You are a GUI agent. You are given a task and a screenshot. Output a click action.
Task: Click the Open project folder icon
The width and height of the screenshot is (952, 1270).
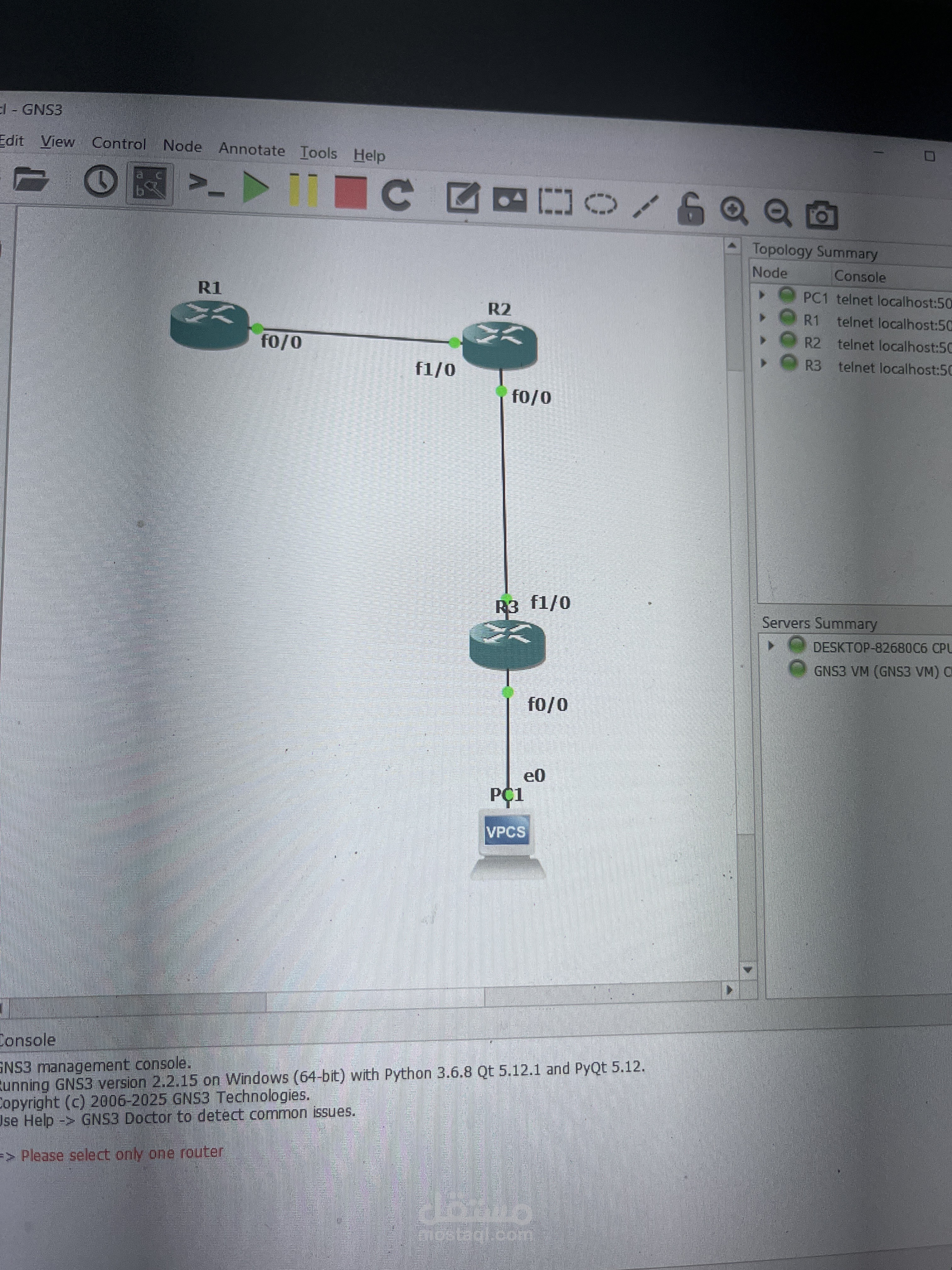tap(31, 180)
